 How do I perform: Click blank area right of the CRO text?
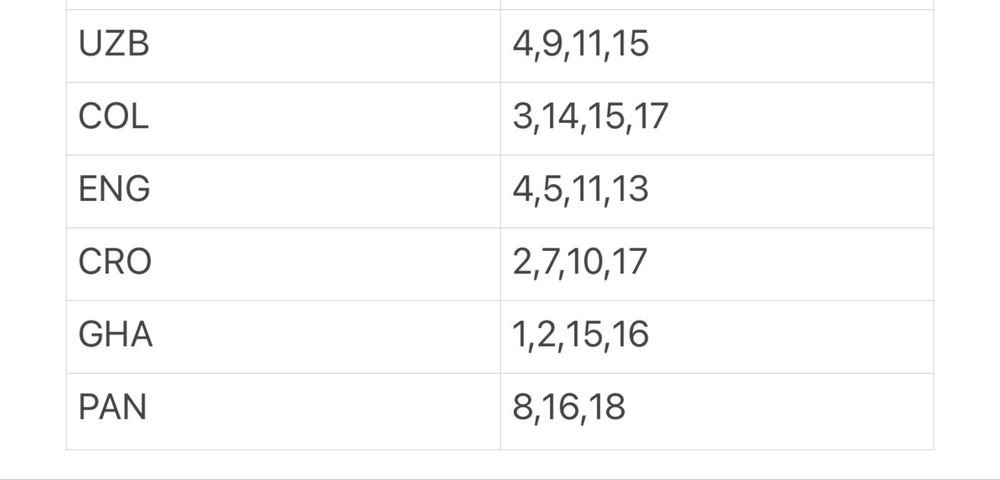[326, 264]
